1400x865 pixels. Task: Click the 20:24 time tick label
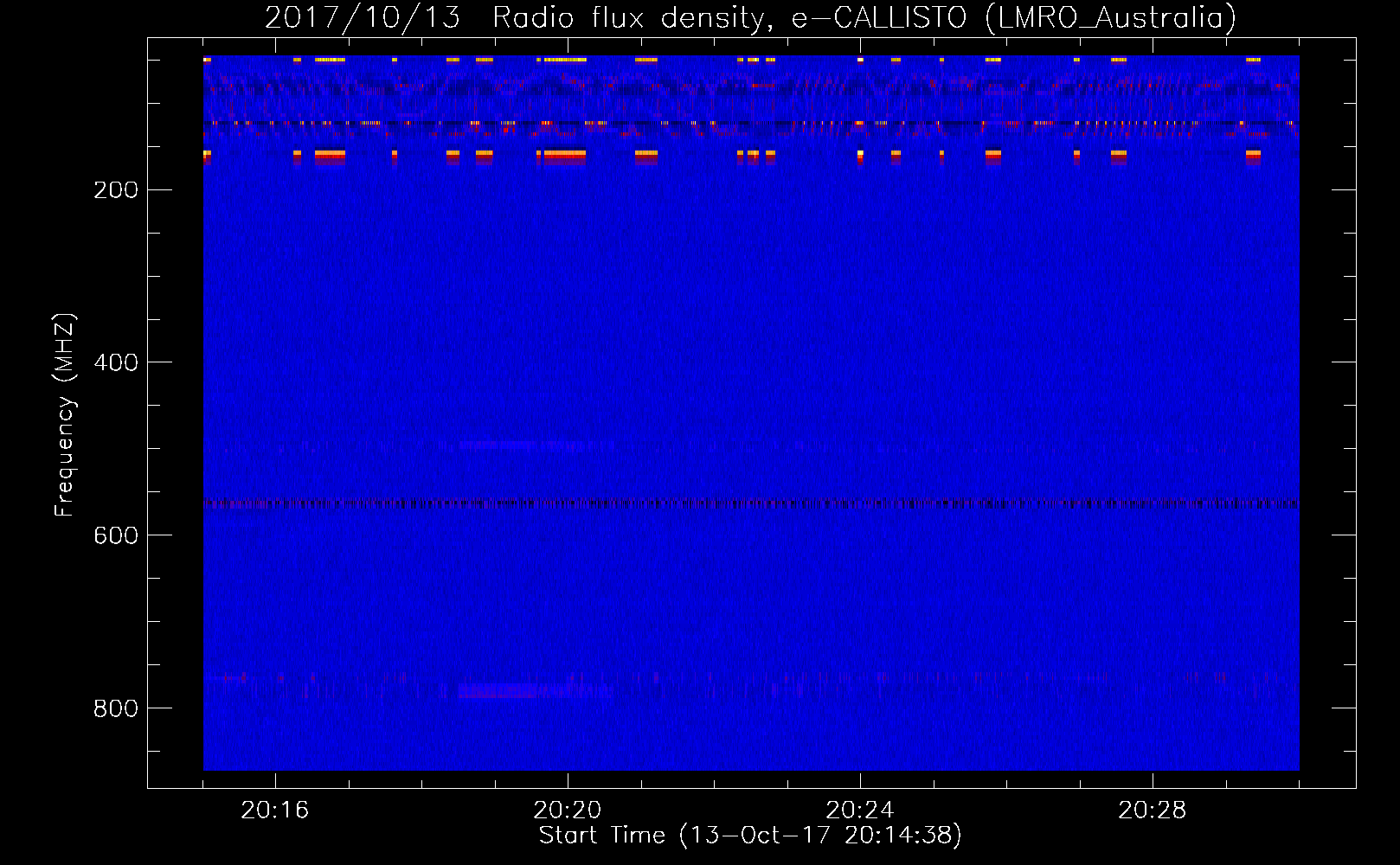[x=860, y=811]
